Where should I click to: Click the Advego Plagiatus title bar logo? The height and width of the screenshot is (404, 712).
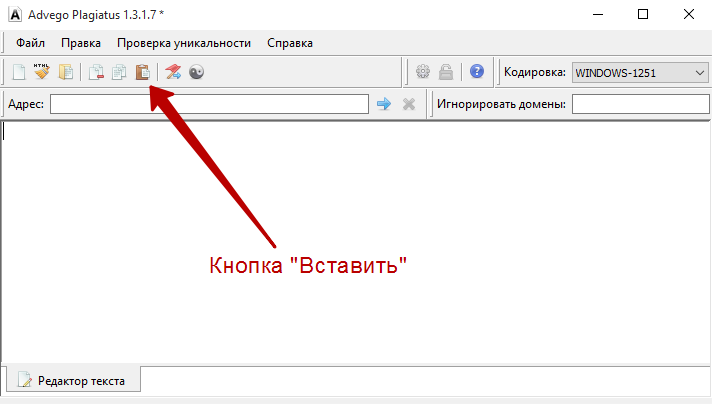(x=15, y=15)
